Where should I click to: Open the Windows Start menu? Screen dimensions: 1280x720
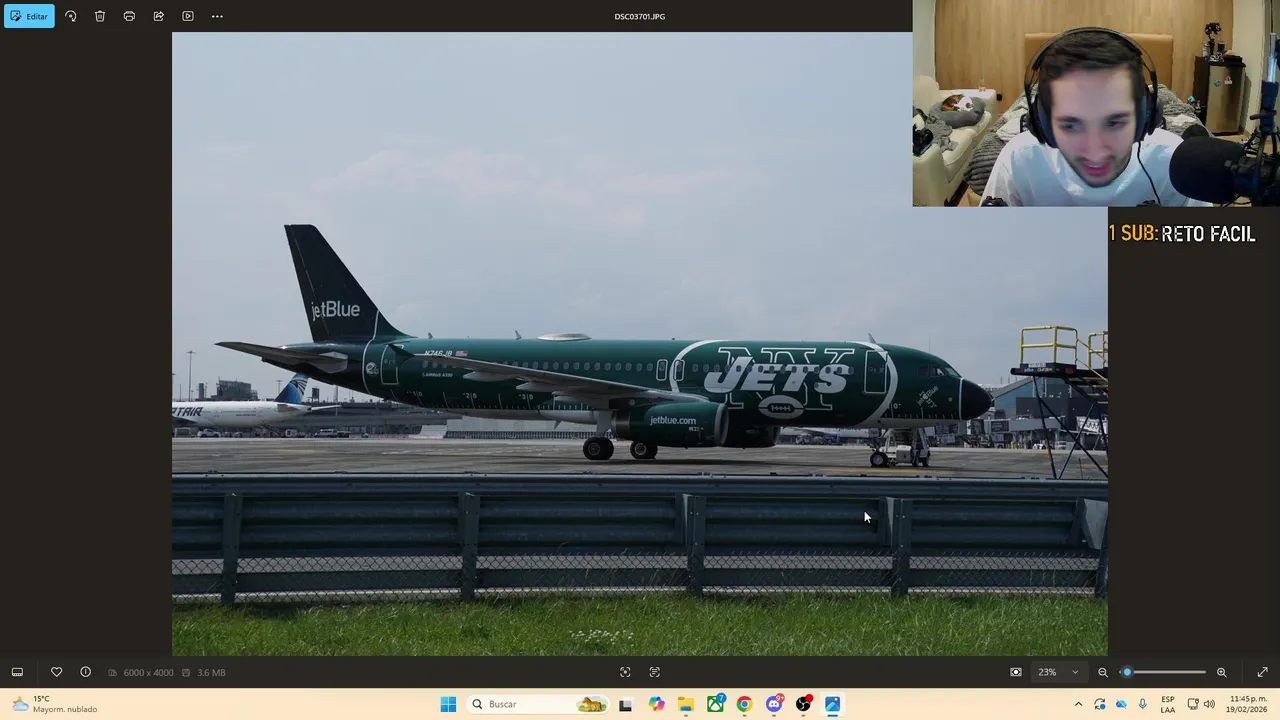click(448, 704)
